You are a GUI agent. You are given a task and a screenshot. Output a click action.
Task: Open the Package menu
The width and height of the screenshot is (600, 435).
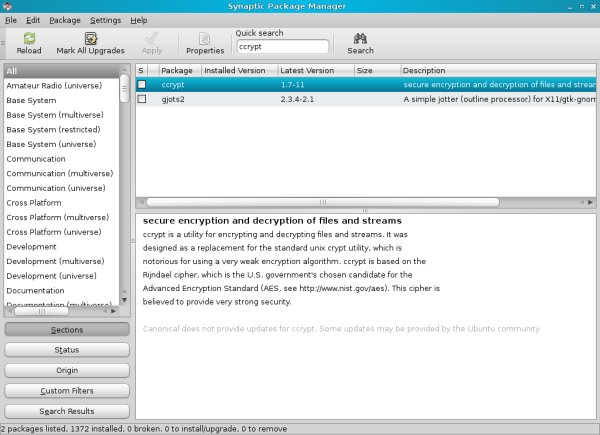pos(65,20)
